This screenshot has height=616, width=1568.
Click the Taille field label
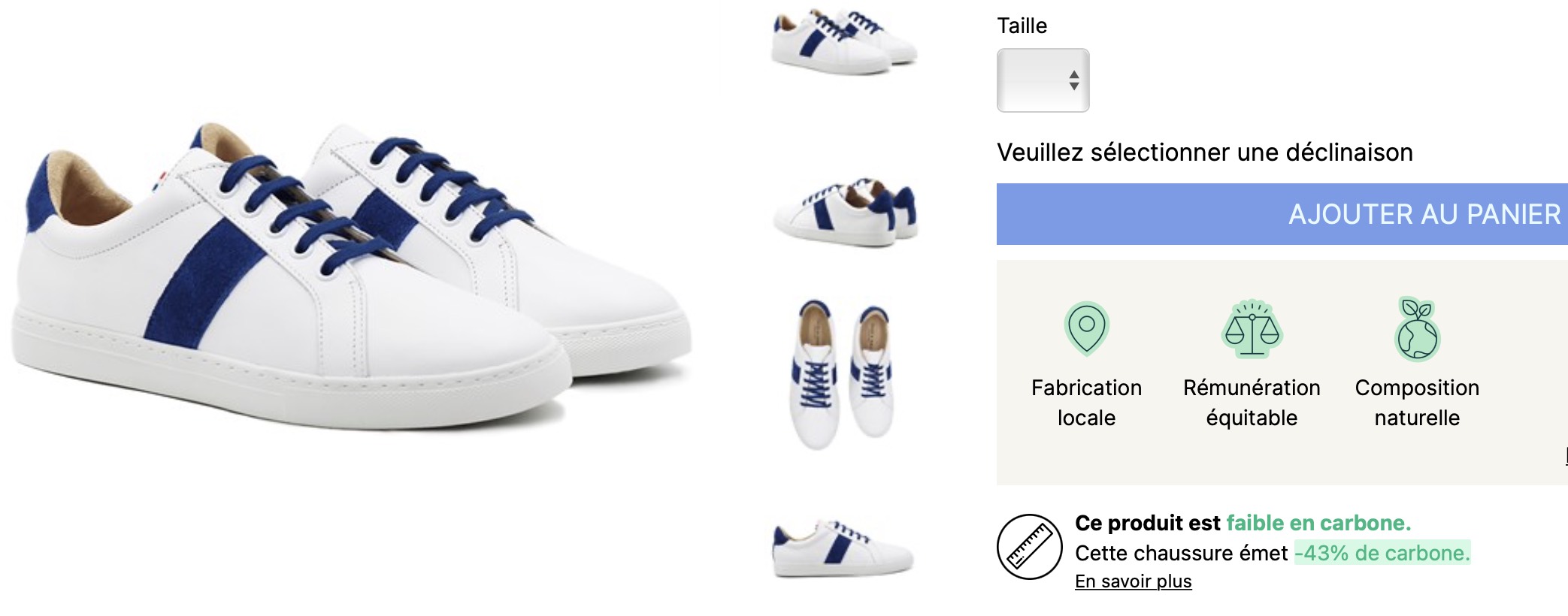point(1022,26)
